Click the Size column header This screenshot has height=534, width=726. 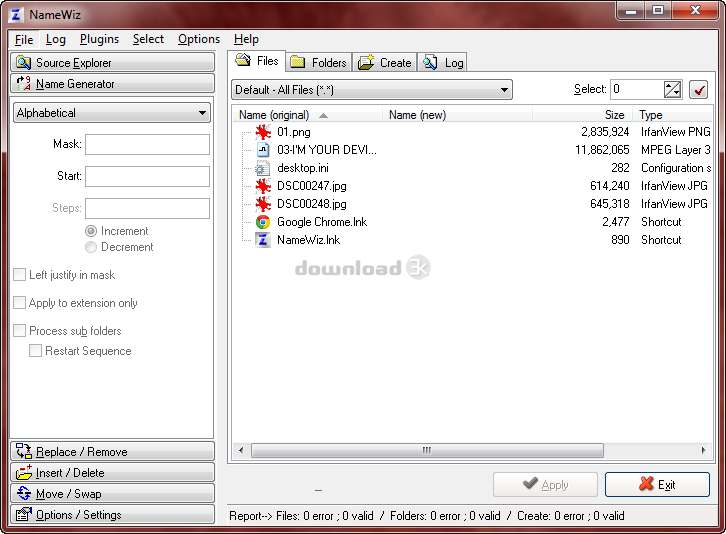click(582, 115)
